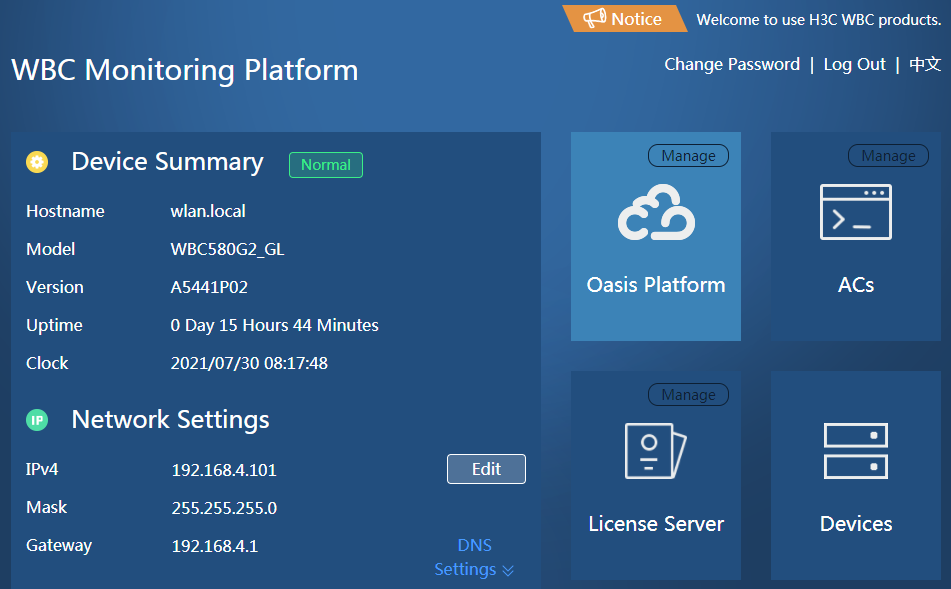Click the Gateway field label

coord(59,546)
